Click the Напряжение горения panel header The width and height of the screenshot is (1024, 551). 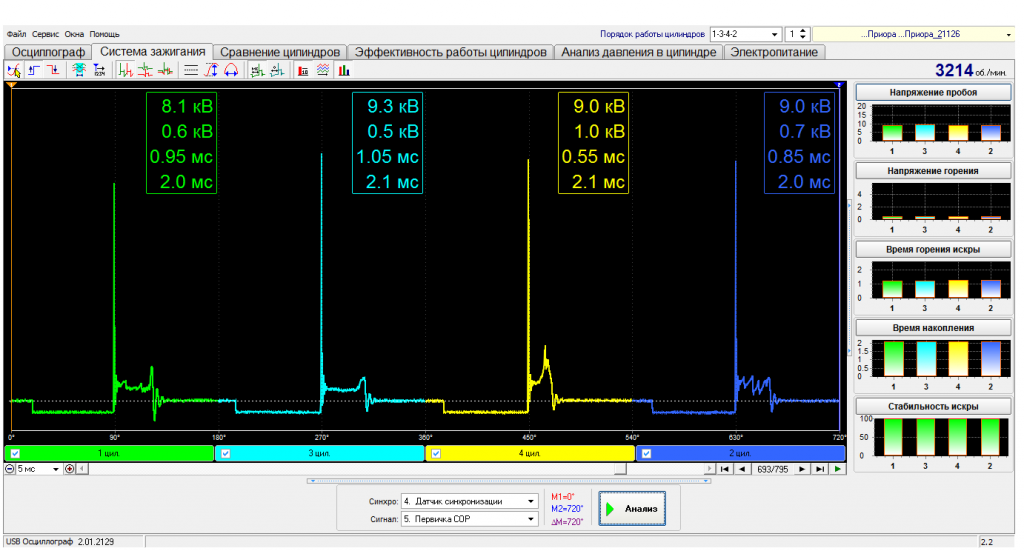pos(933,171)
